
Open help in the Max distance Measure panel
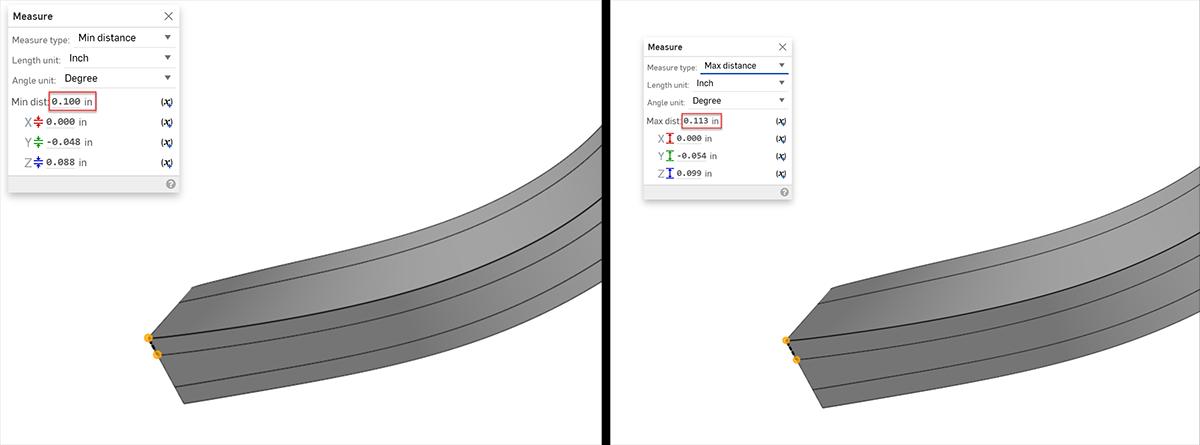(x=784, y=192)
